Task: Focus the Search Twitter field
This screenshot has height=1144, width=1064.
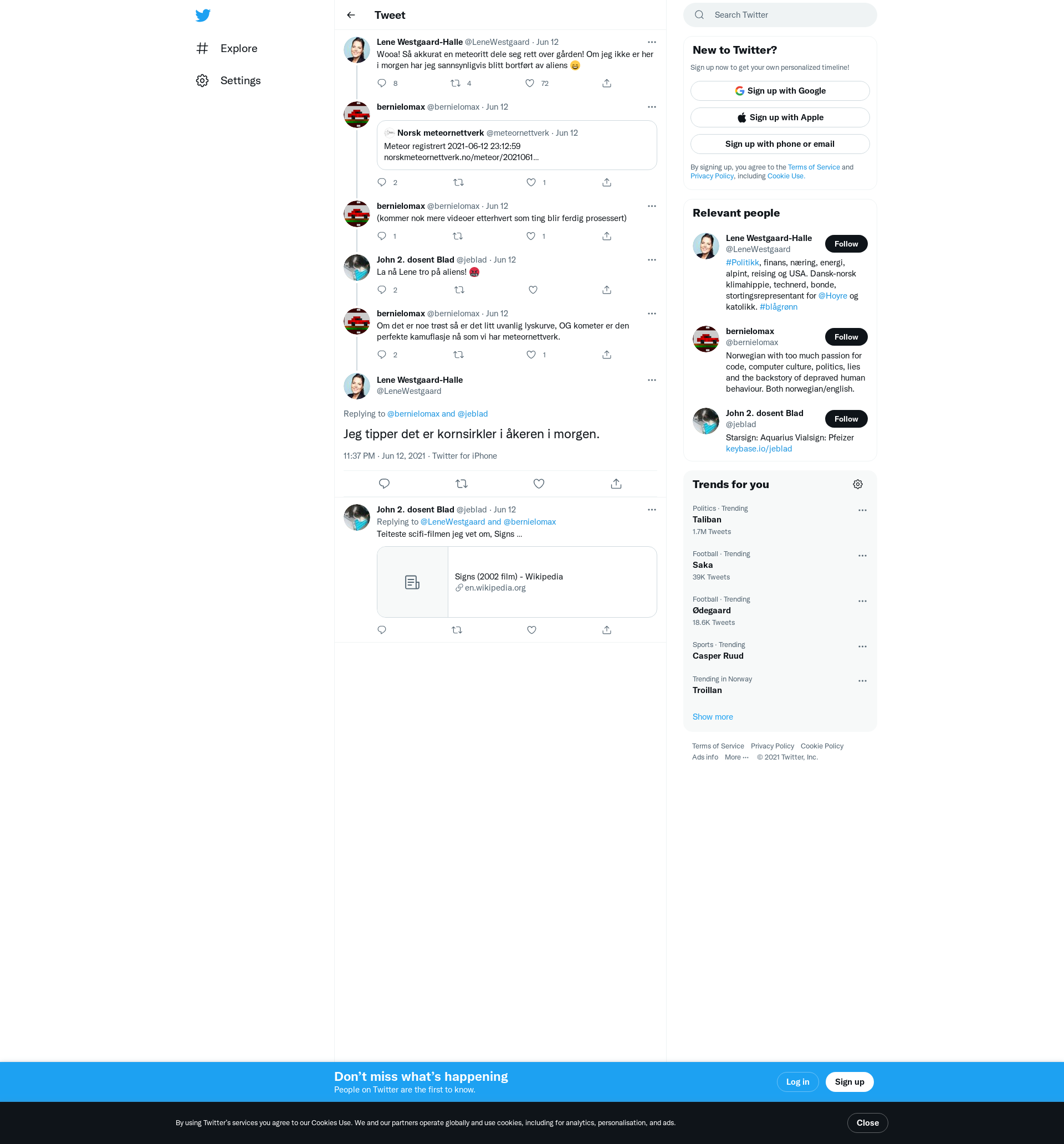Action: pos(780,15)
